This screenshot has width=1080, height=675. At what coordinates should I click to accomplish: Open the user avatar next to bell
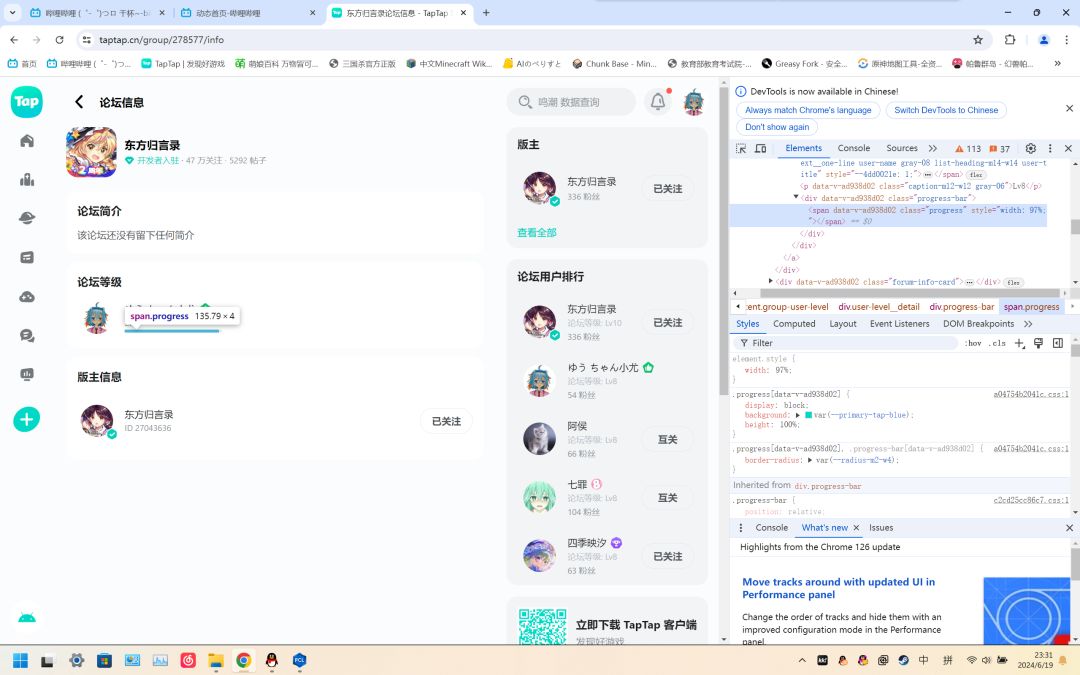point(694,102)
